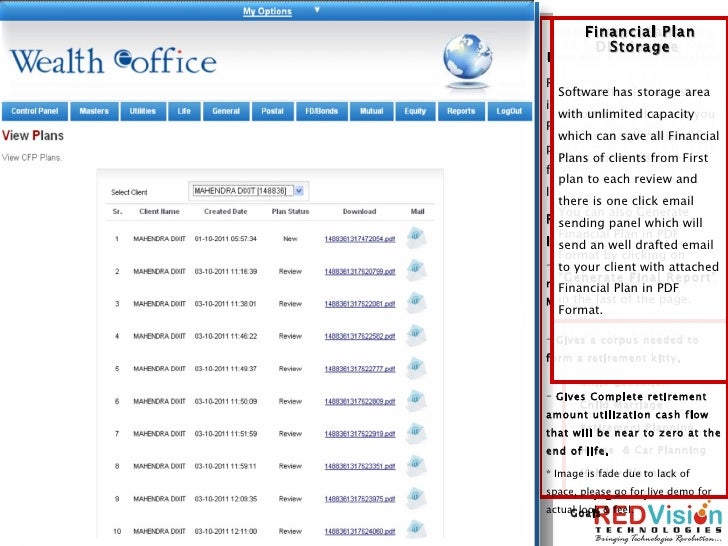Image resolution: width=728 pixels, height=546 pixels.
Task: Click the LogOut button
Action: tap(509, 111)
